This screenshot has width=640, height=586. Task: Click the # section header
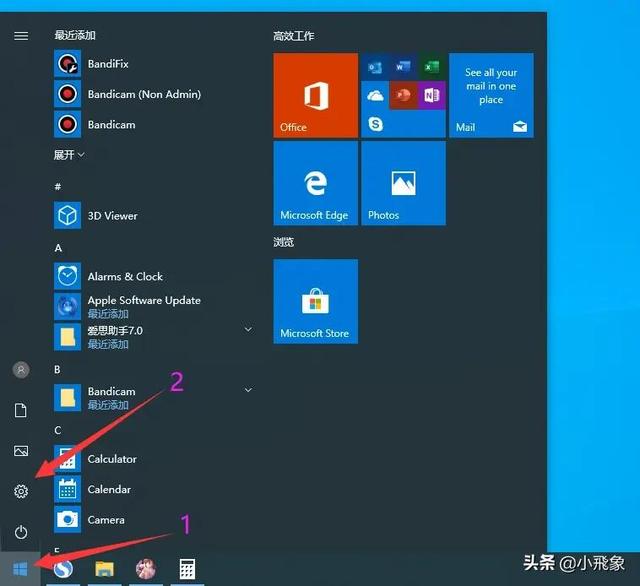pos(58,186)
